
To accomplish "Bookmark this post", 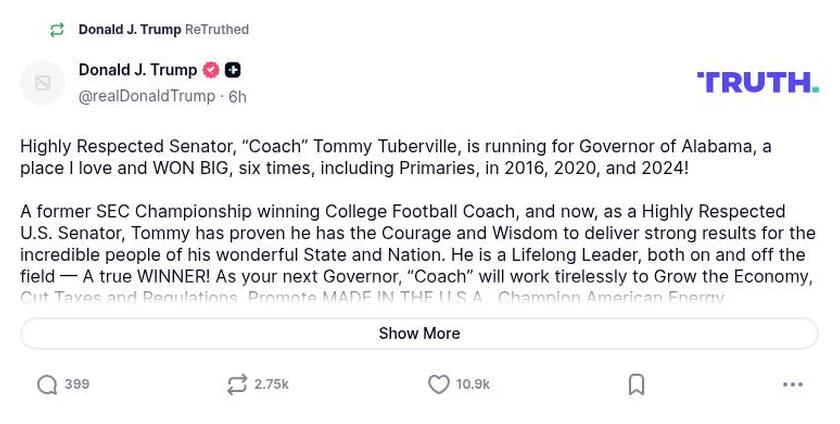I will pos(636,385).
